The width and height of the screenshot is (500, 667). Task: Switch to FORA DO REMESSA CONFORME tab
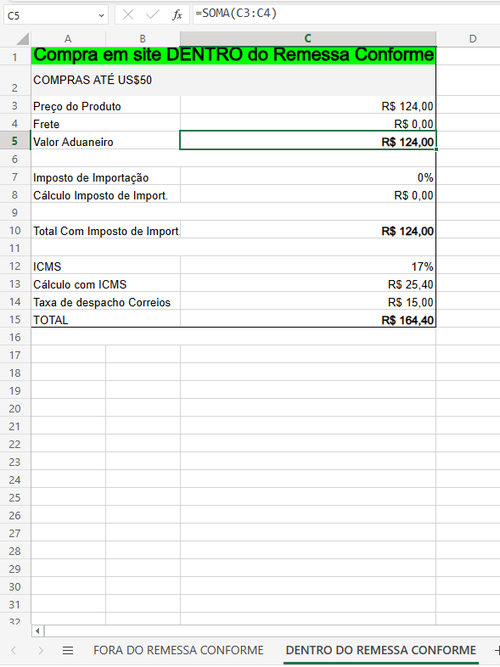tap(178, 650)
